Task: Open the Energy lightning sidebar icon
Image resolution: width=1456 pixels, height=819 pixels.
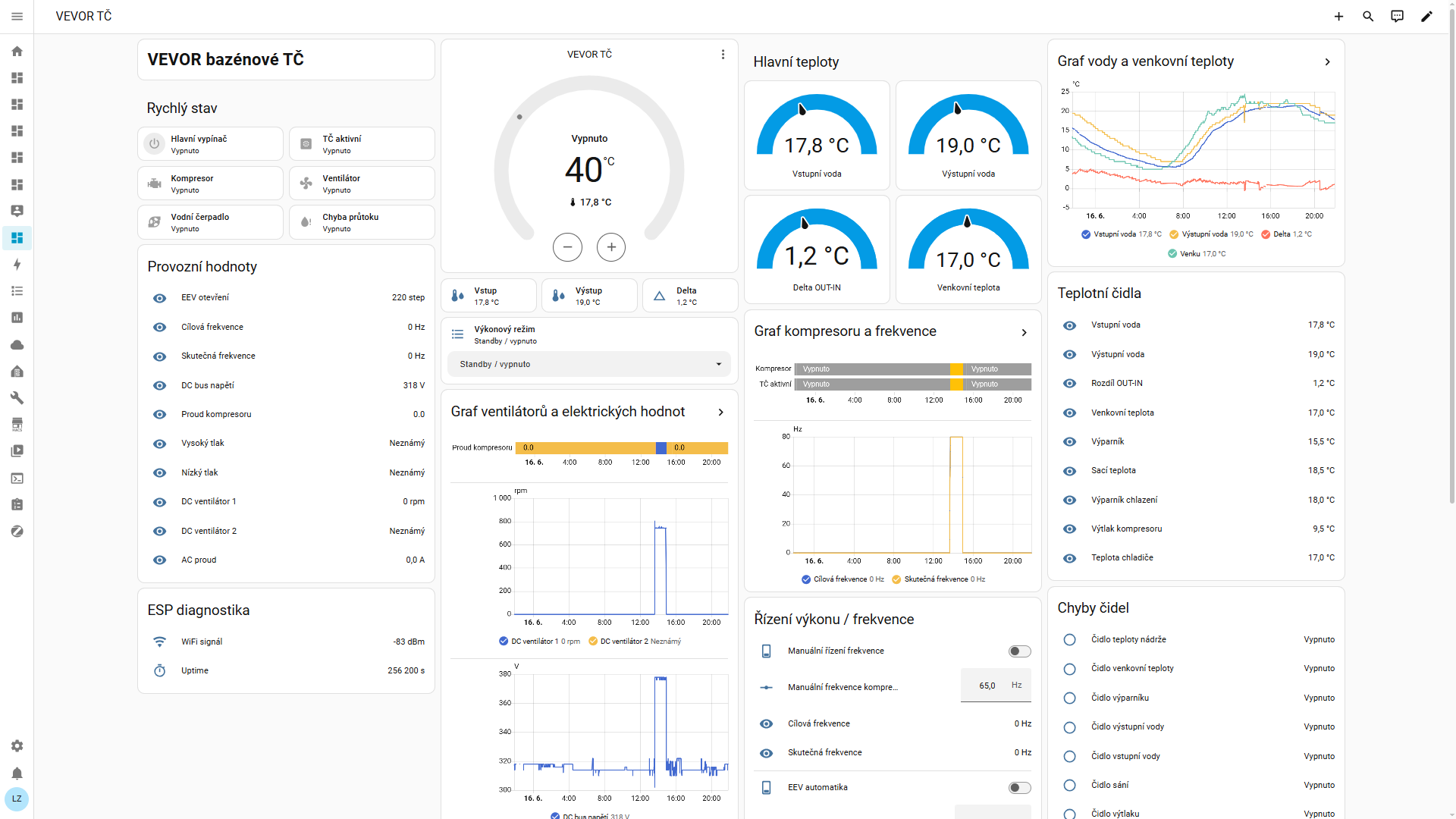Action: (x=17, y=265)
